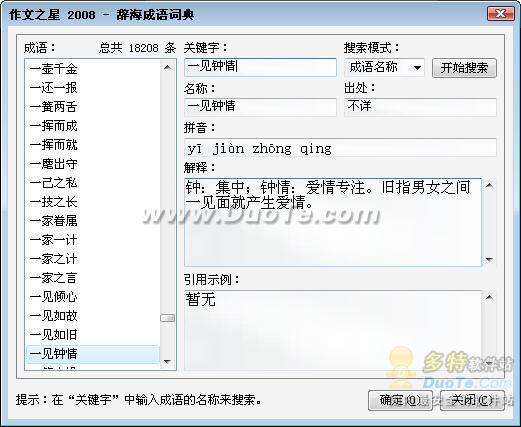Close the dictionary window via title bar X
521x427 pixels.
point(501,14)
